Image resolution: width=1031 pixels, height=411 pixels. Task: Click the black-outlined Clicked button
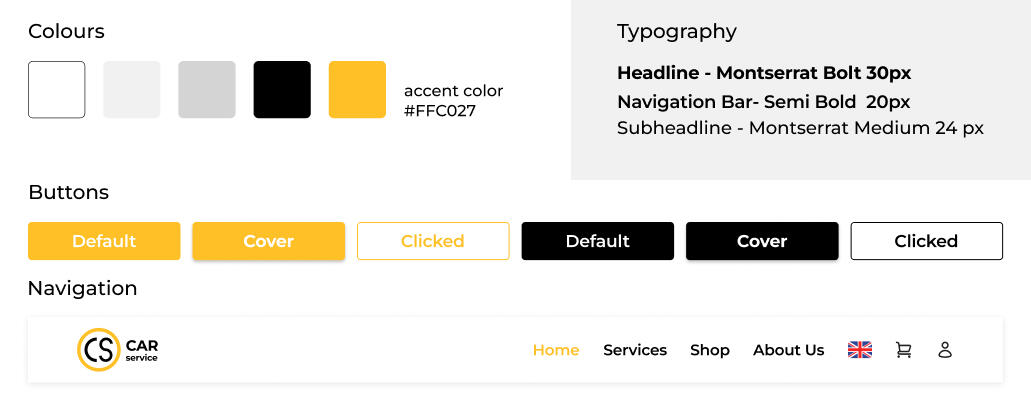(x=926, y=241)
